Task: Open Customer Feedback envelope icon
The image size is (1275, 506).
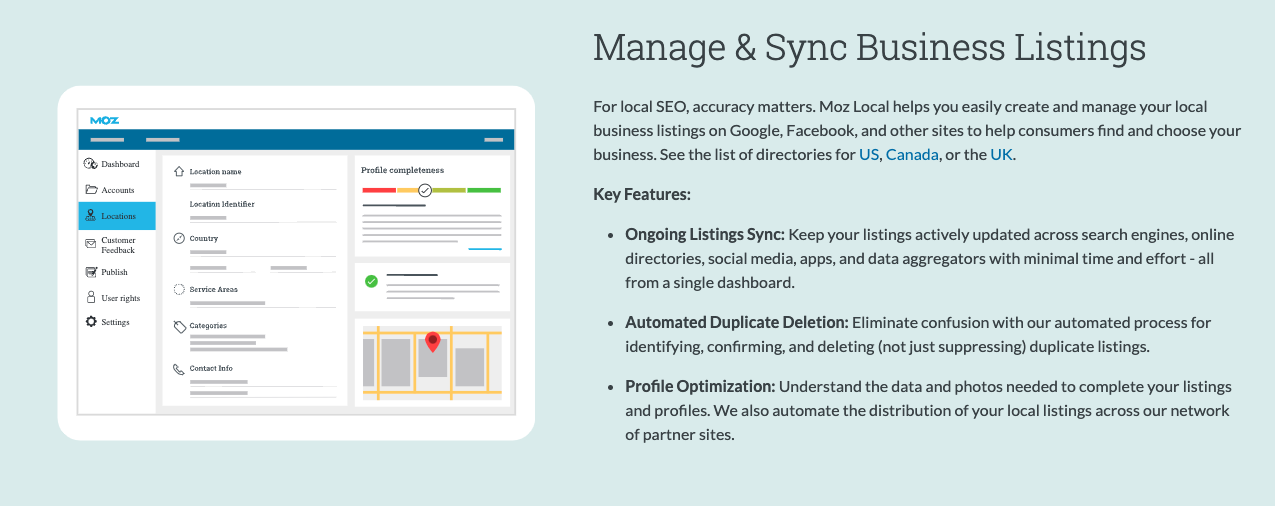Action: coord(90,243)
